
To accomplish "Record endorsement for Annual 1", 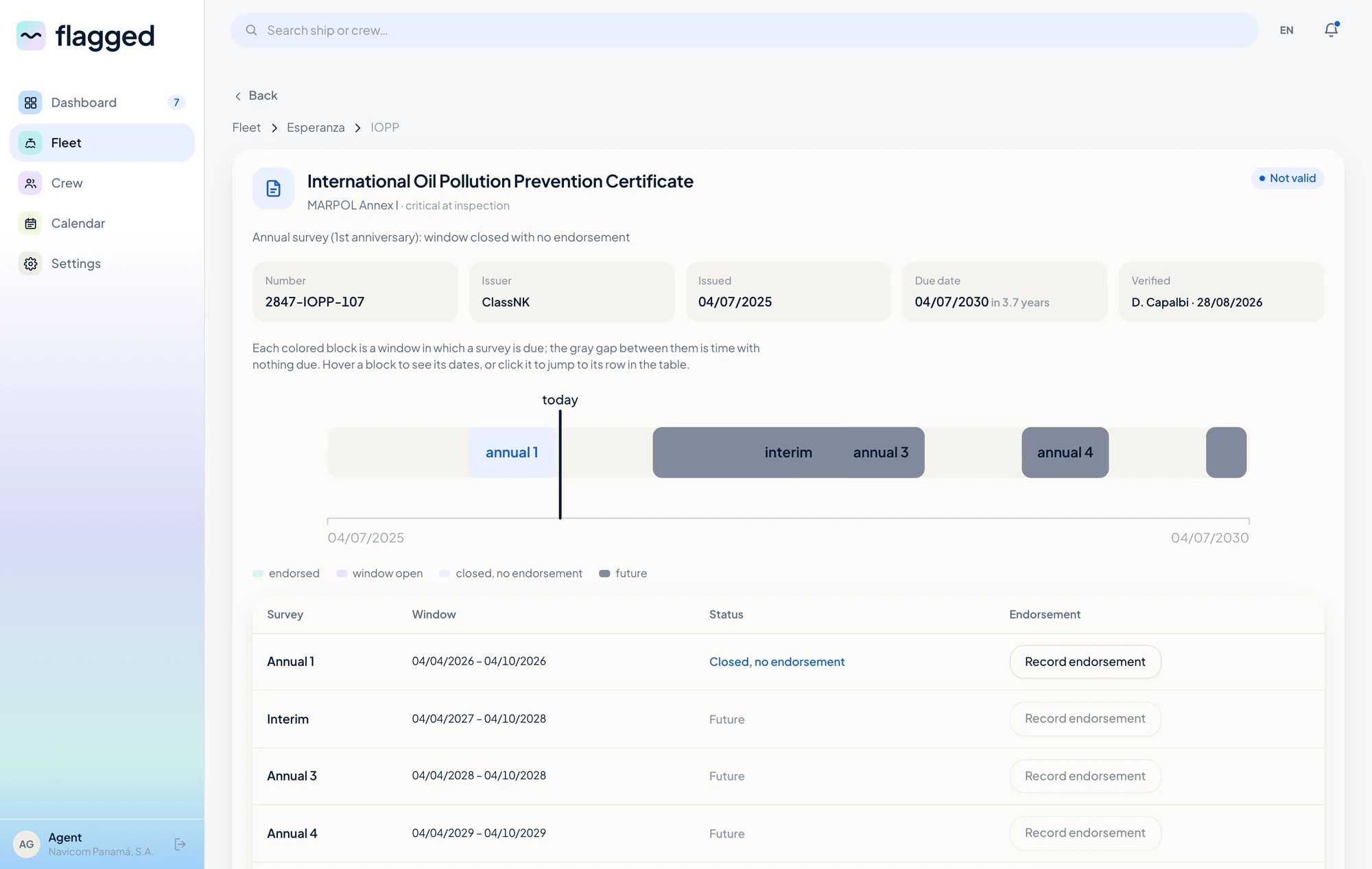I will (1085, 662).
